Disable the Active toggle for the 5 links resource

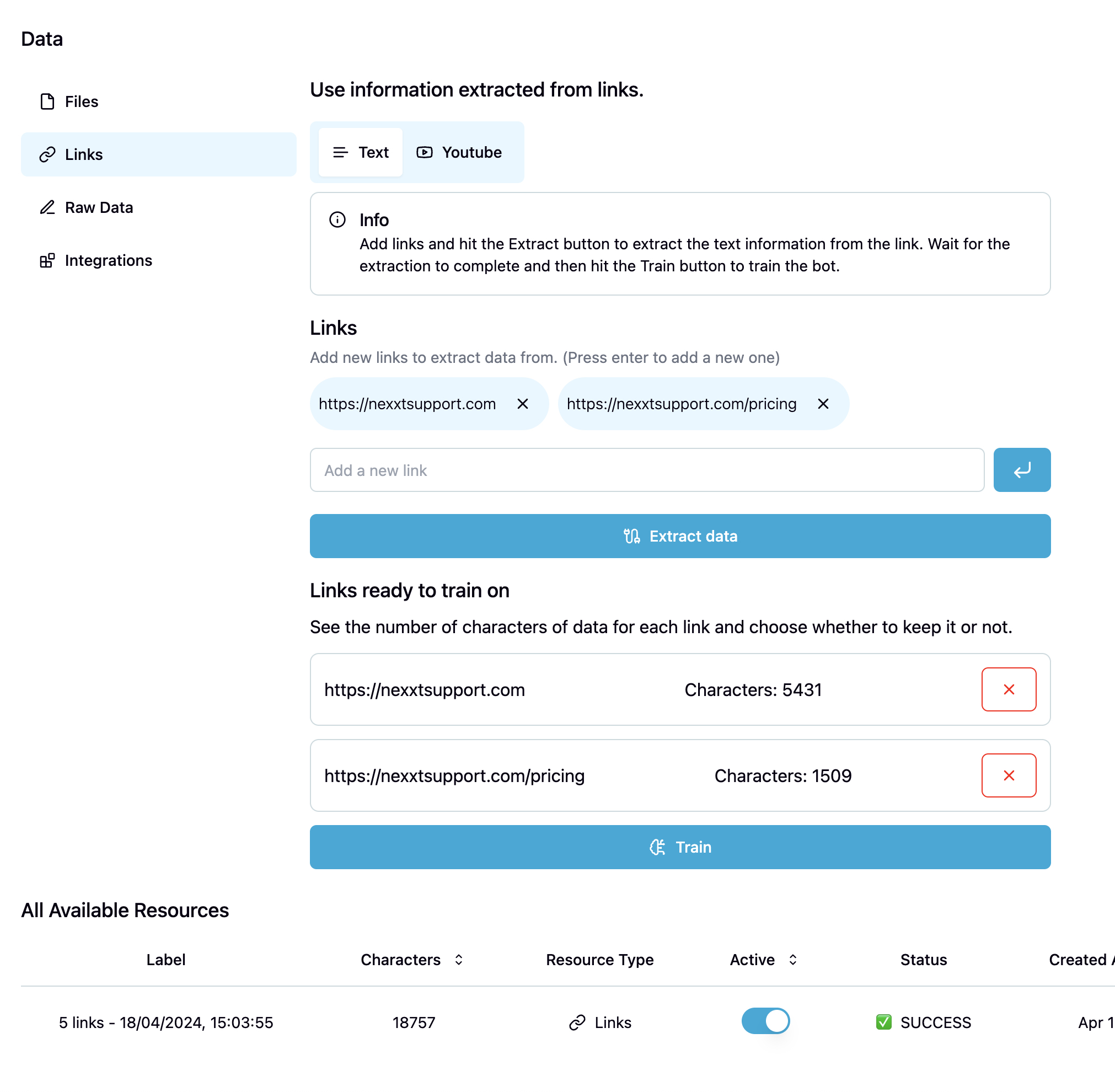point(765,1021)
